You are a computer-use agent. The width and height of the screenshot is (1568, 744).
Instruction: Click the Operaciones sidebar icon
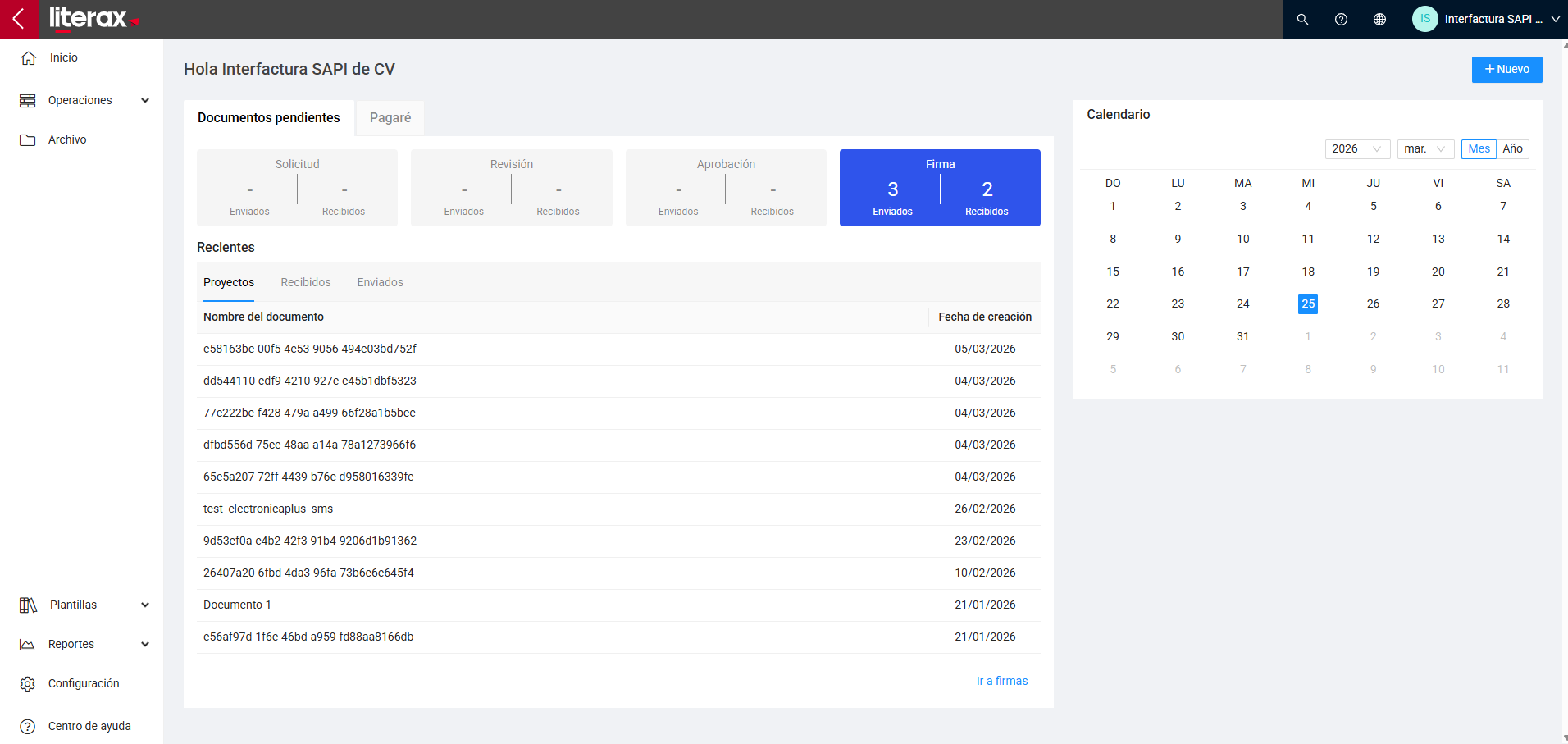click(28, 100)
